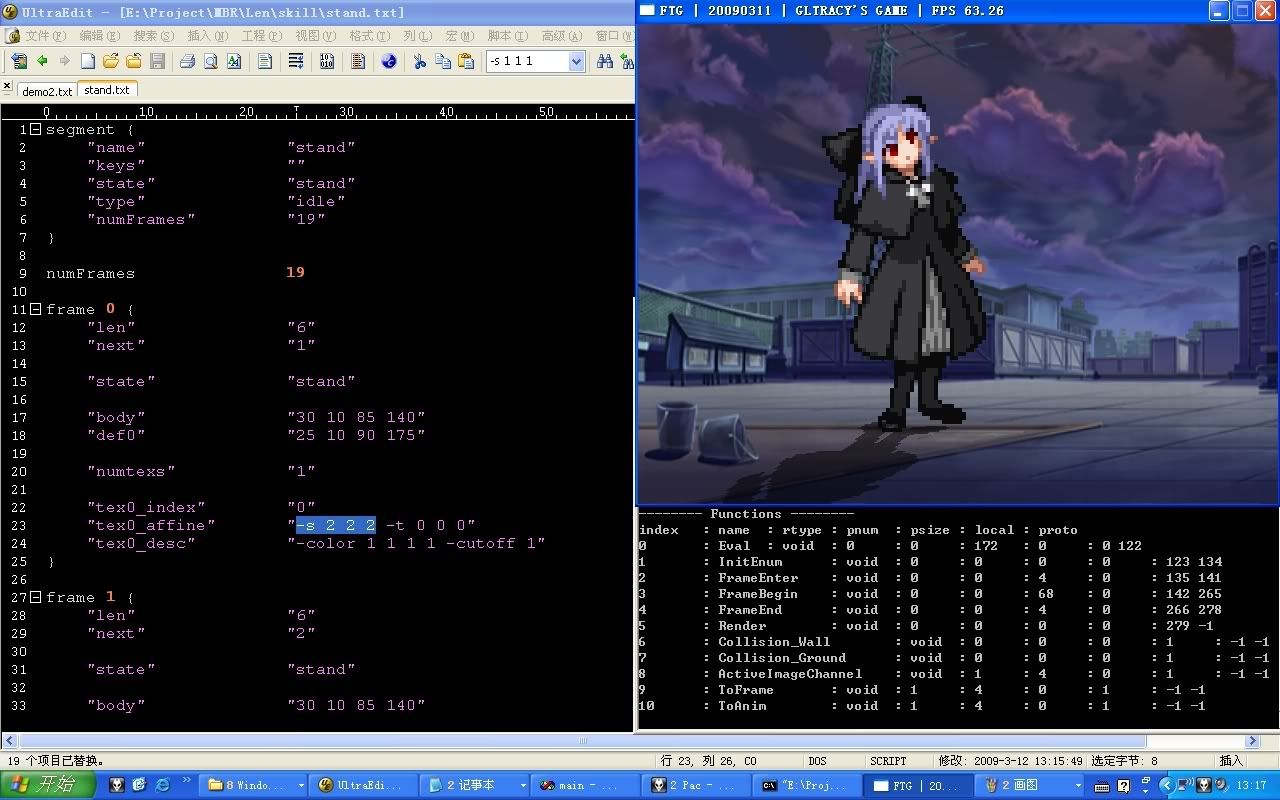
Task: Click the Print icon
Action: point(187,61)
